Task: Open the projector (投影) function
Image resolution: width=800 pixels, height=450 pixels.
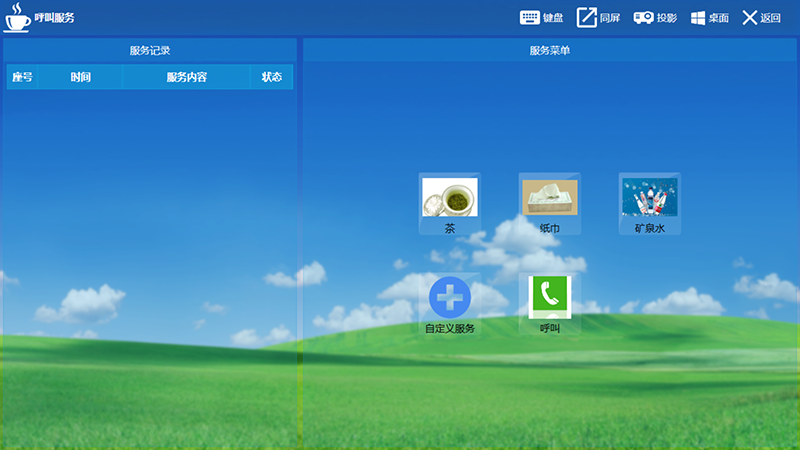Action: point(655,18)
